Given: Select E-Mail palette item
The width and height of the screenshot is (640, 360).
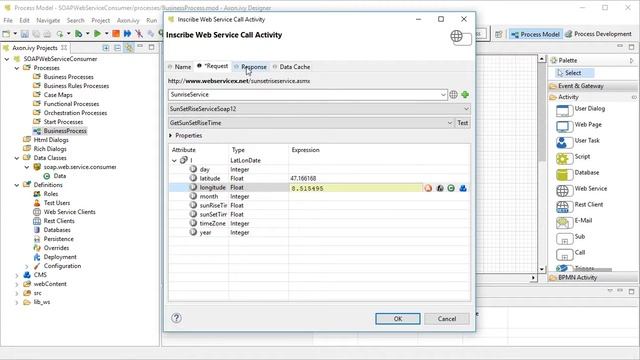Looking at the screenshot, I should [574, 221].
